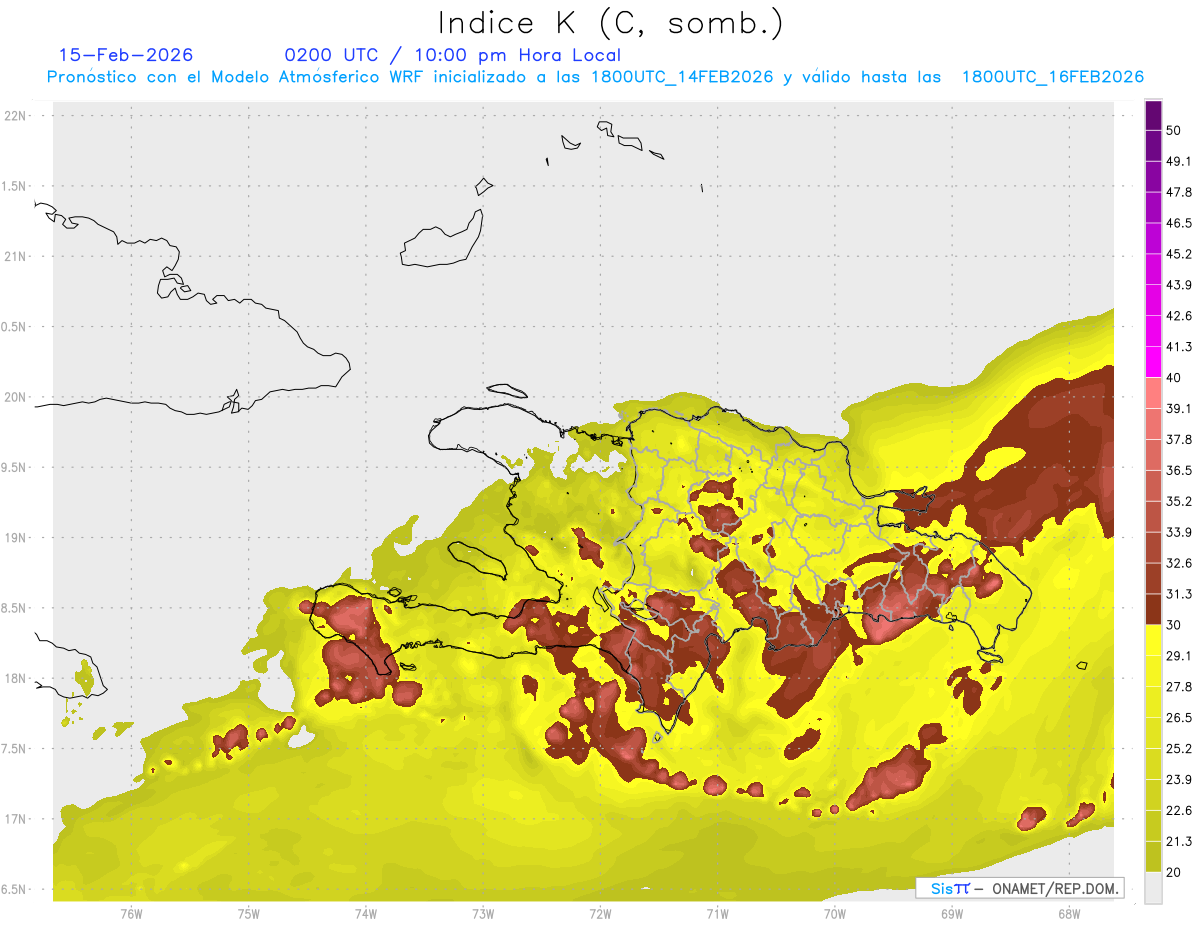
Task: Click the longitude label "74W"
Action: click(365, 914)
